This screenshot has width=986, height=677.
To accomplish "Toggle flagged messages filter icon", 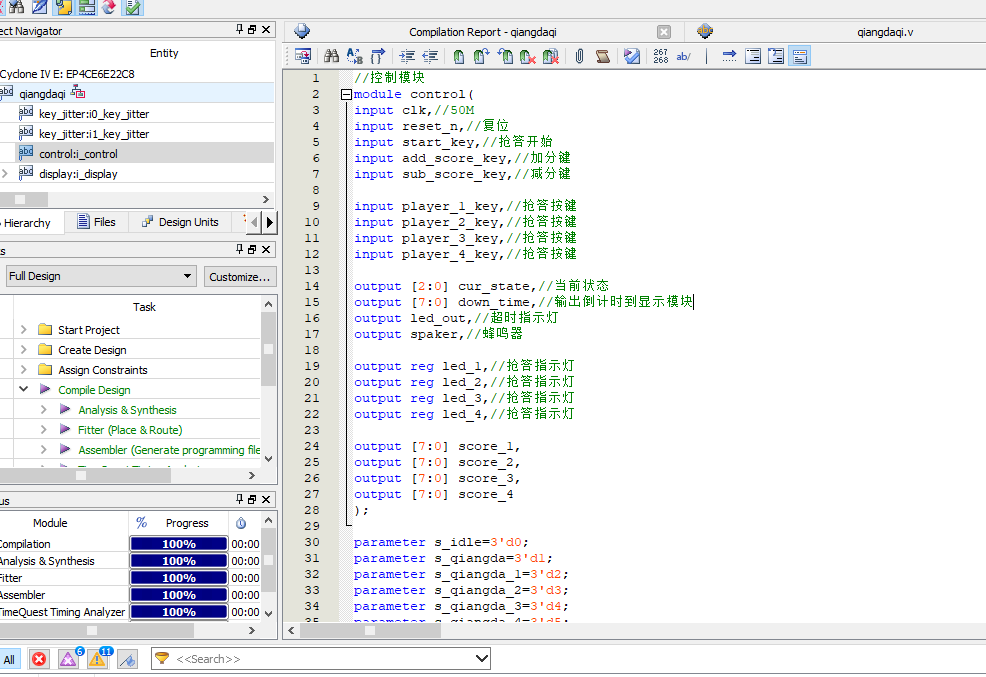I will [x=127, y=659].
